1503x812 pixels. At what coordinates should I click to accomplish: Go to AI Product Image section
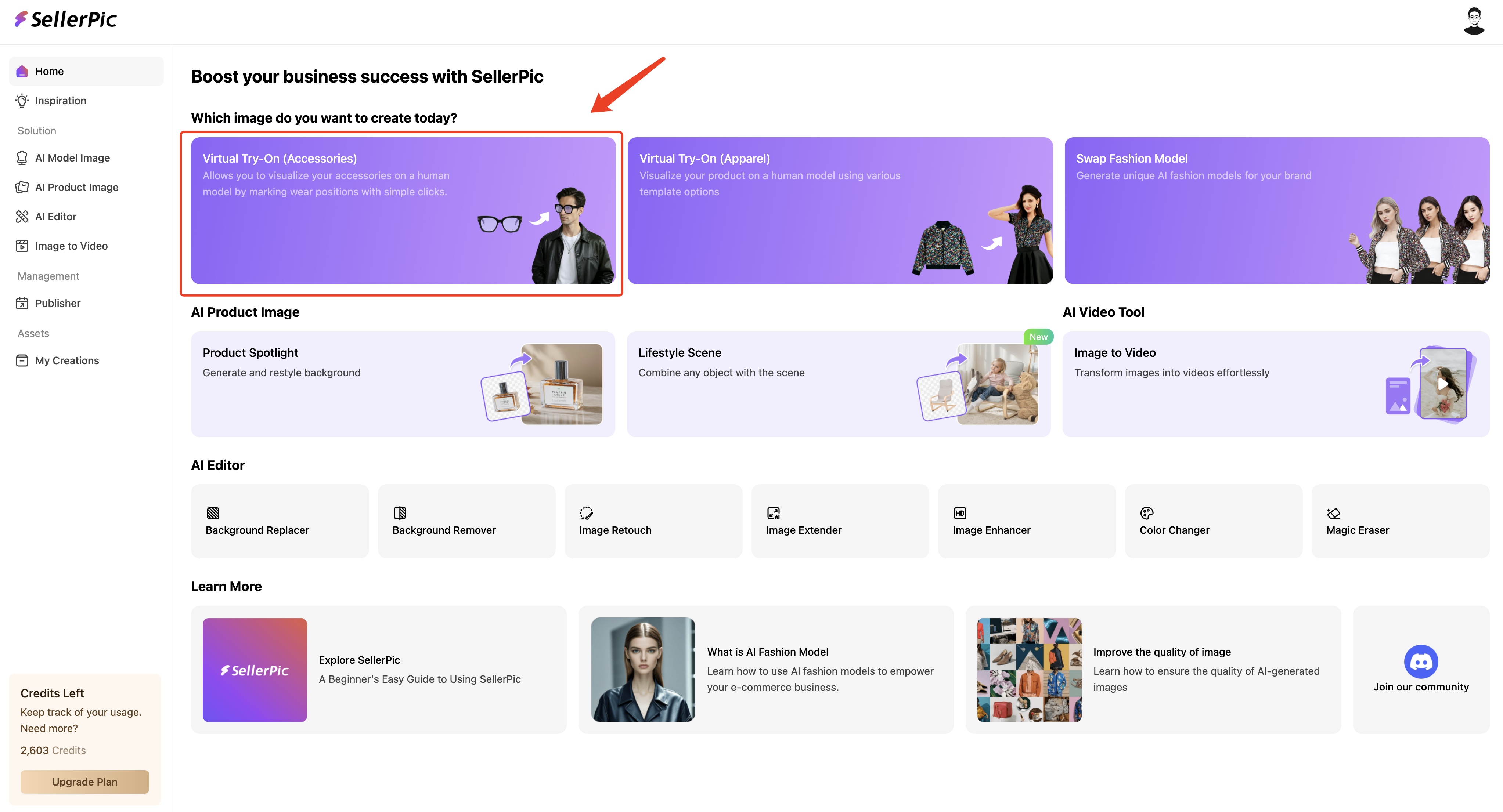pos(86,187)
